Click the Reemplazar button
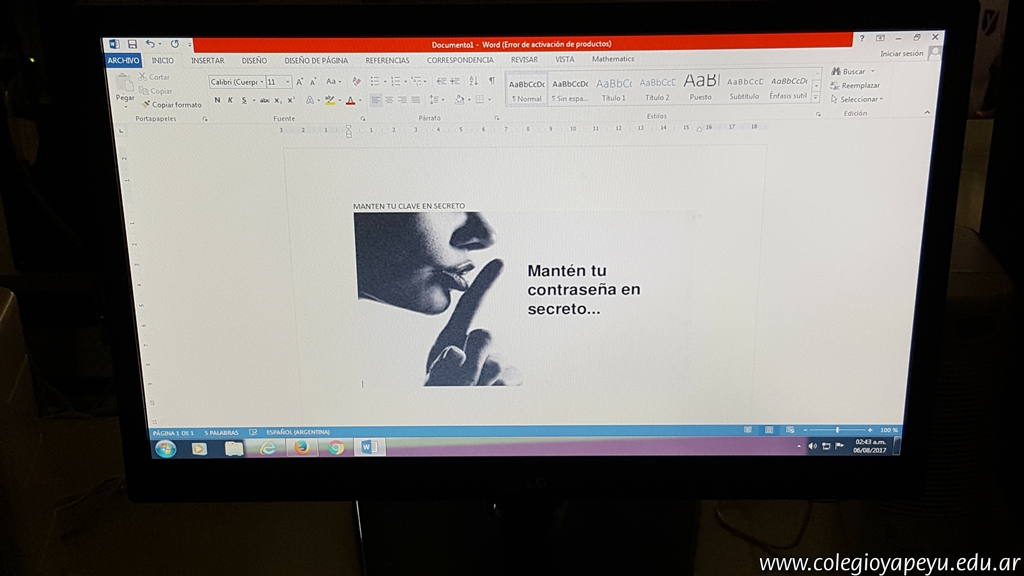 point(856,85)
